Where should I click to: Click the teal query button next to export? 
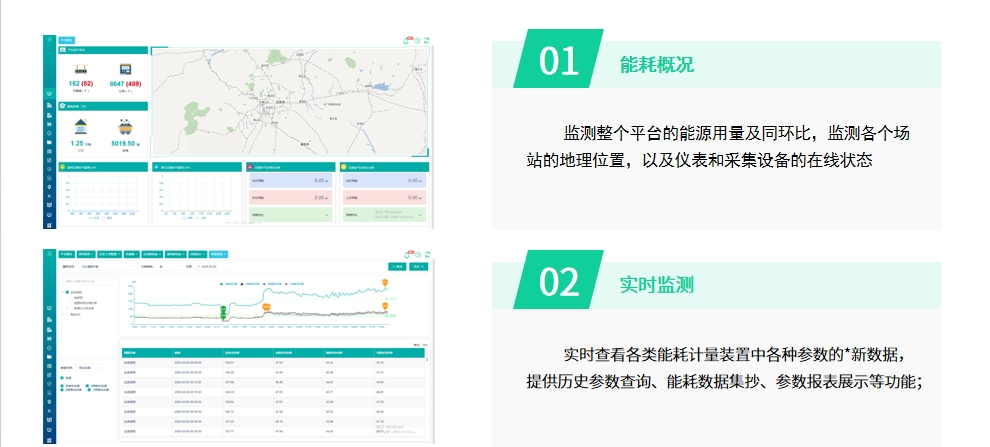coord(396,267)
